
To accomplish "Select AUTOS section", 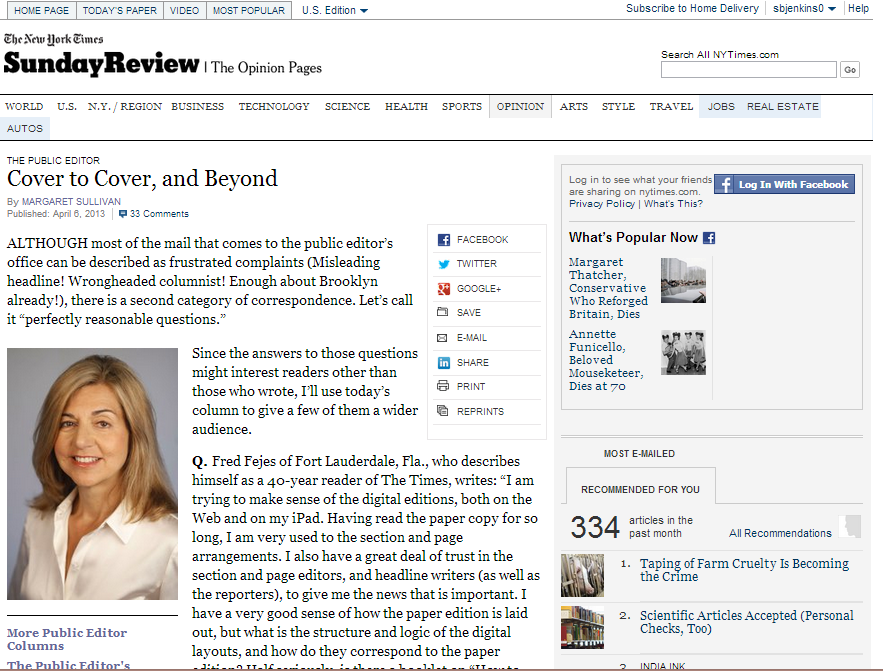I will tap(25, 129).
